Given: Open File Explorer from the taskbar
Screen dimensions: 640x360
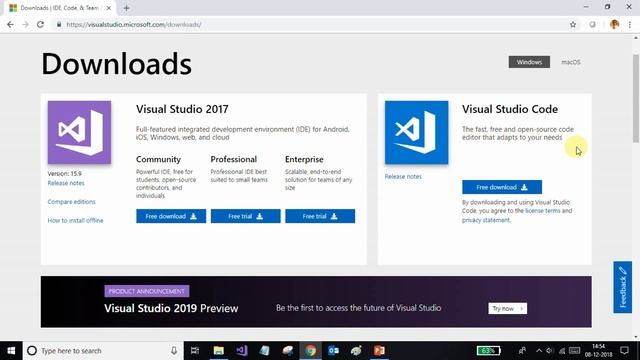Looking at the screenshot, I should (219, 351).
